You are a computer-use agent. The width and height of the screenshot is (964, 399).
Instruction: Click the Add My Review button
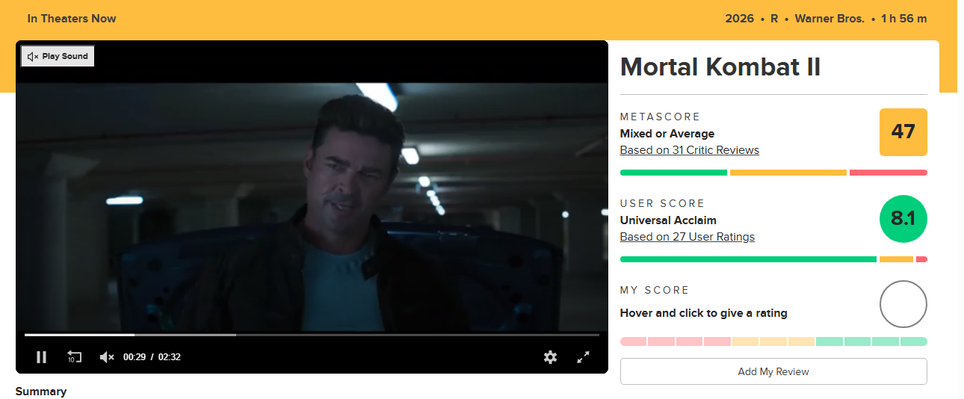pyautogui.click(x=773, y=371)
